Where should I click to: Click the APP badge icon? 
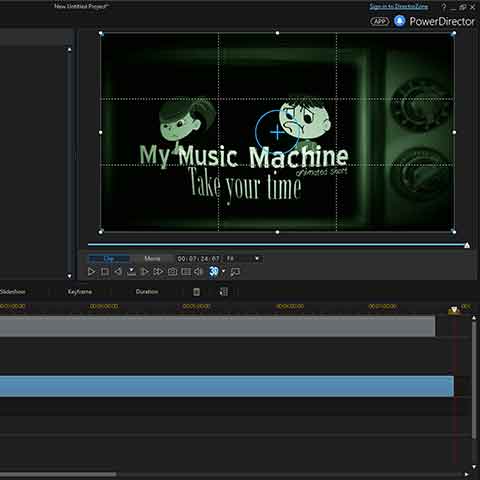(x=380, y=21)
